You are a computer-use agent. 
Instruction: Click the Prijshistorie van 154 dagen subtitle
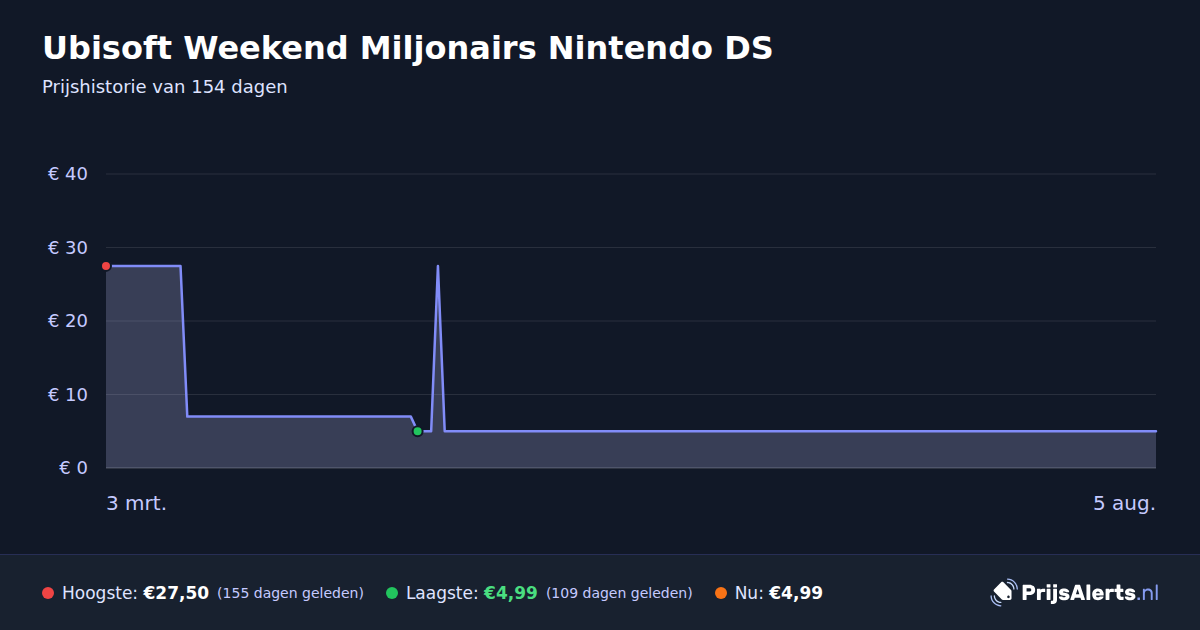[x=165, y=87]
